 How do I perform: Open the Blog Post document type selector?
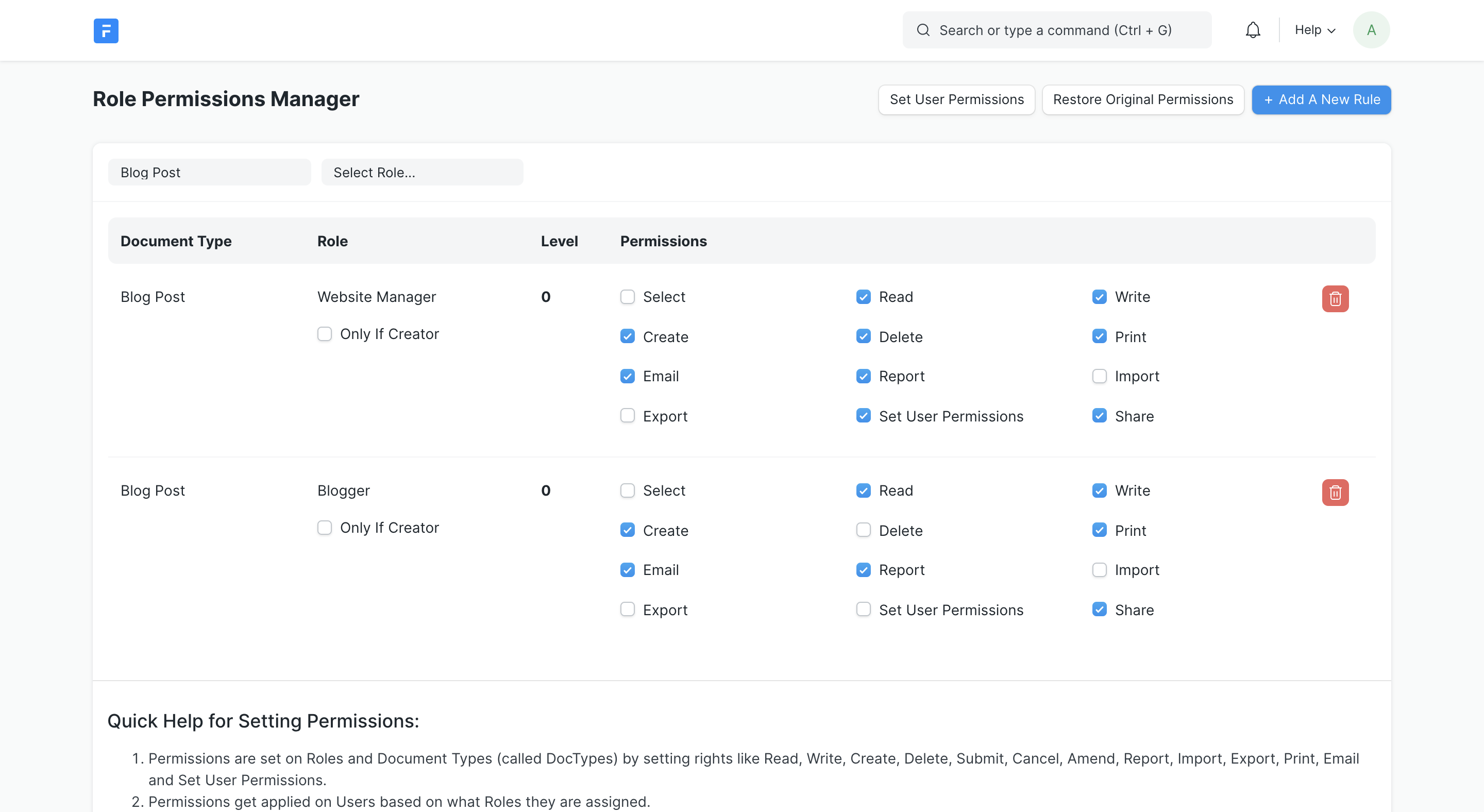[x=209, y=172]
